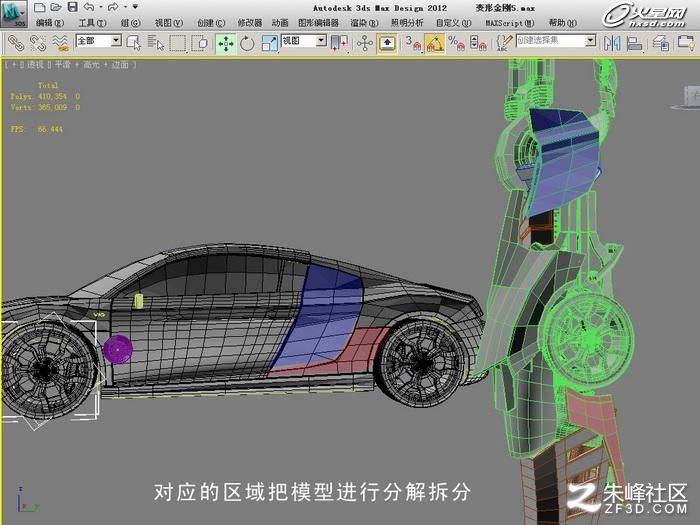The width and height of the screenshot is (700, 525).
Task: Select the blue side panel on the car
Action: tap(322, 317)
